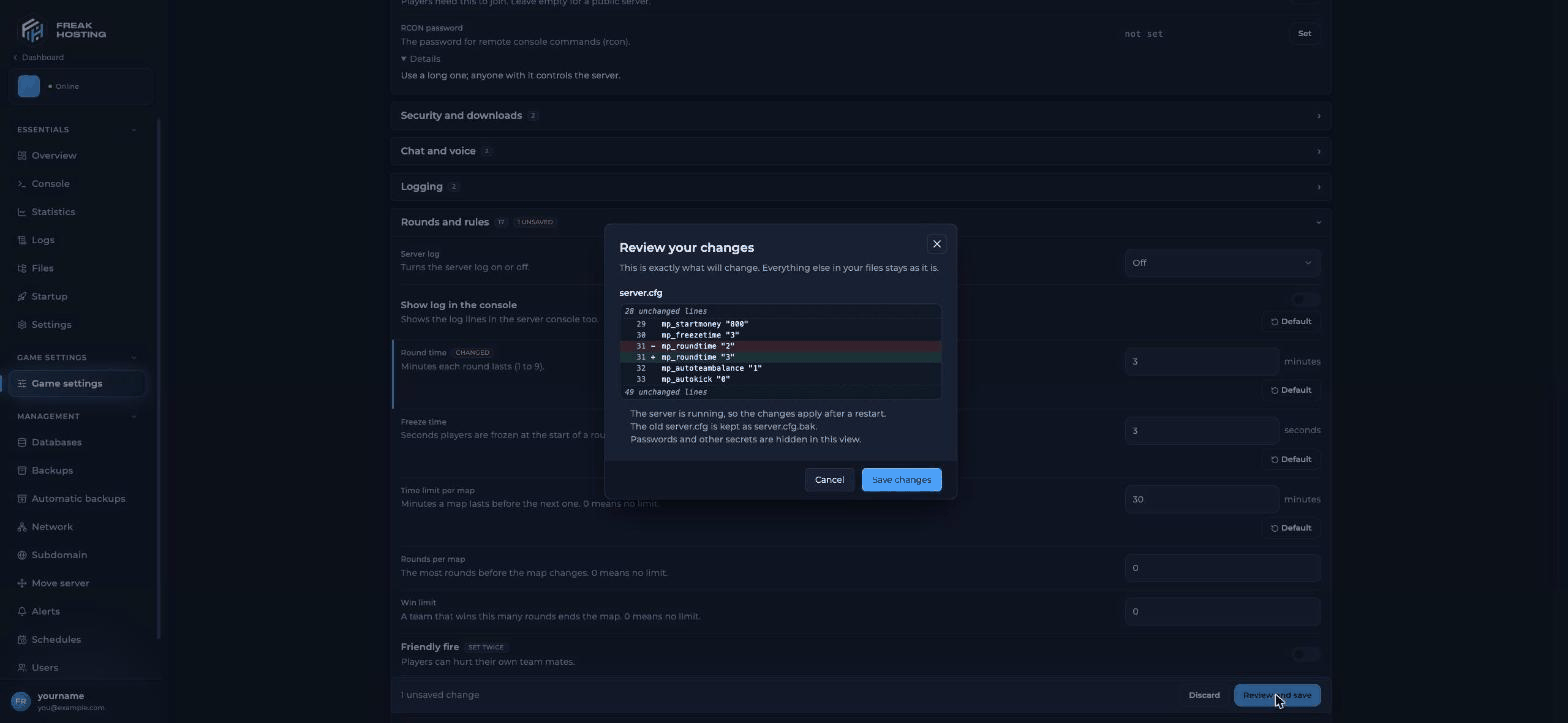Toggle the Friendly fire switch

coord(1306,655)
